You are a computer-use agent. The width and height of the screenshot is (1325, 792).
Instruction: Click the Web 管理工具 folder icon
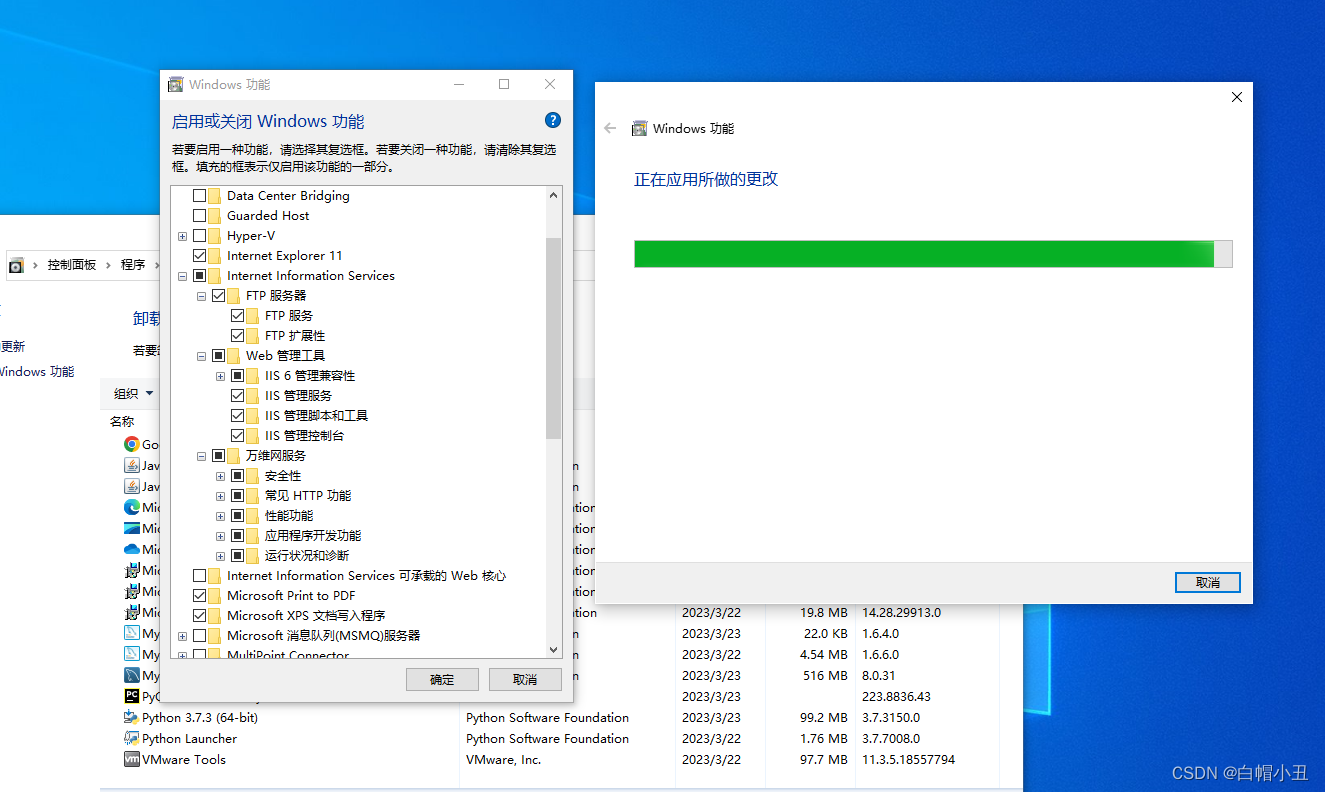234,356
